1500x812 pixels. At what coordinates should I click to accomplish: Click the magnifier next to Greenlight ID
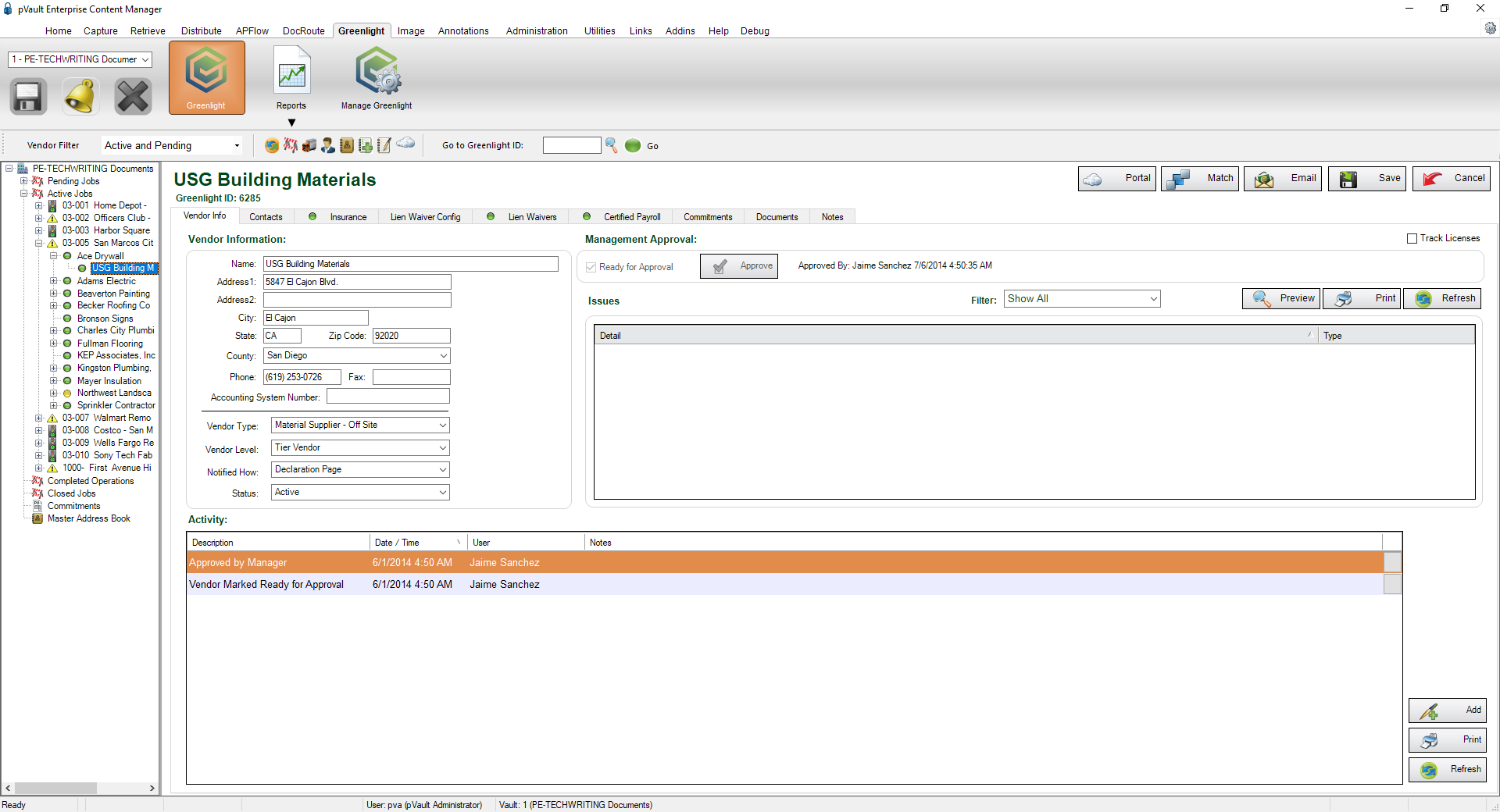[x=612, y=145]
